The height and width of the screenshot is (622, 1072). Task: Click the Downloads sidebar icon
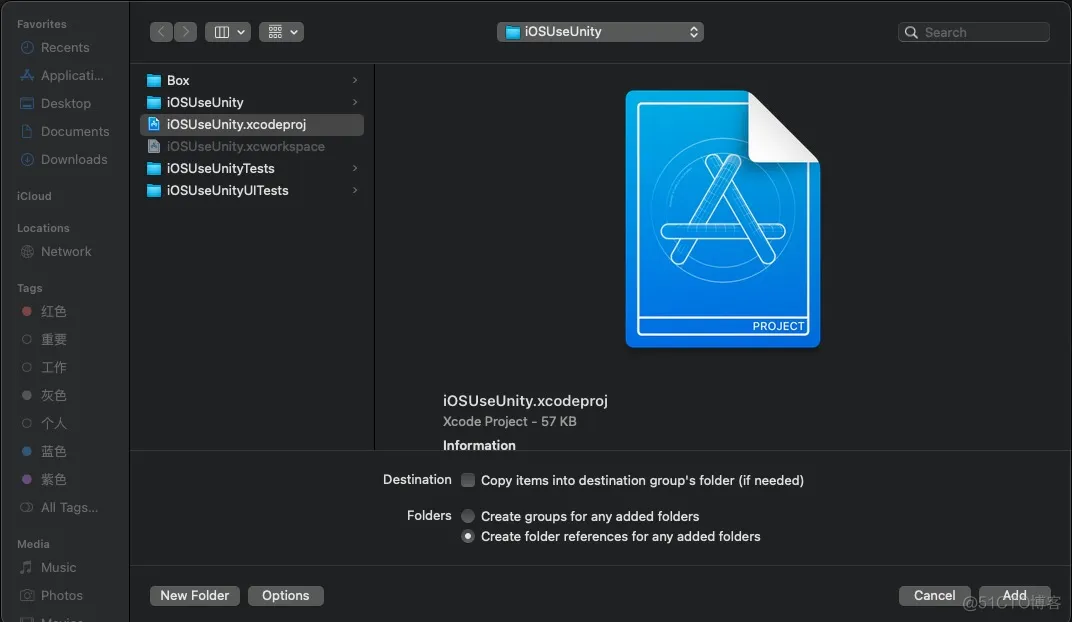click(27, 159)
